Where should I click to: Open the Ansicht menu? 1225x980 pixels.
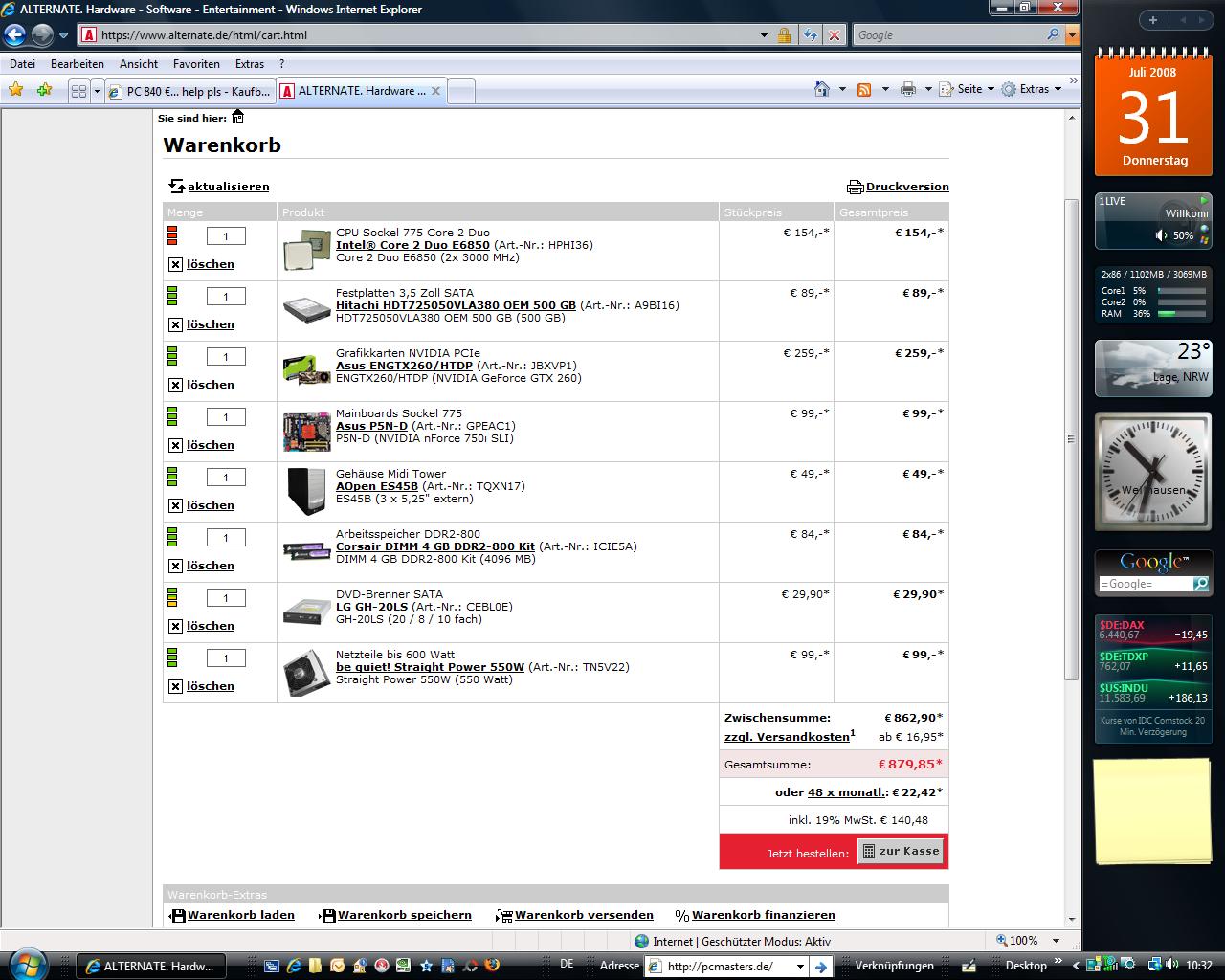coord(139,64)
